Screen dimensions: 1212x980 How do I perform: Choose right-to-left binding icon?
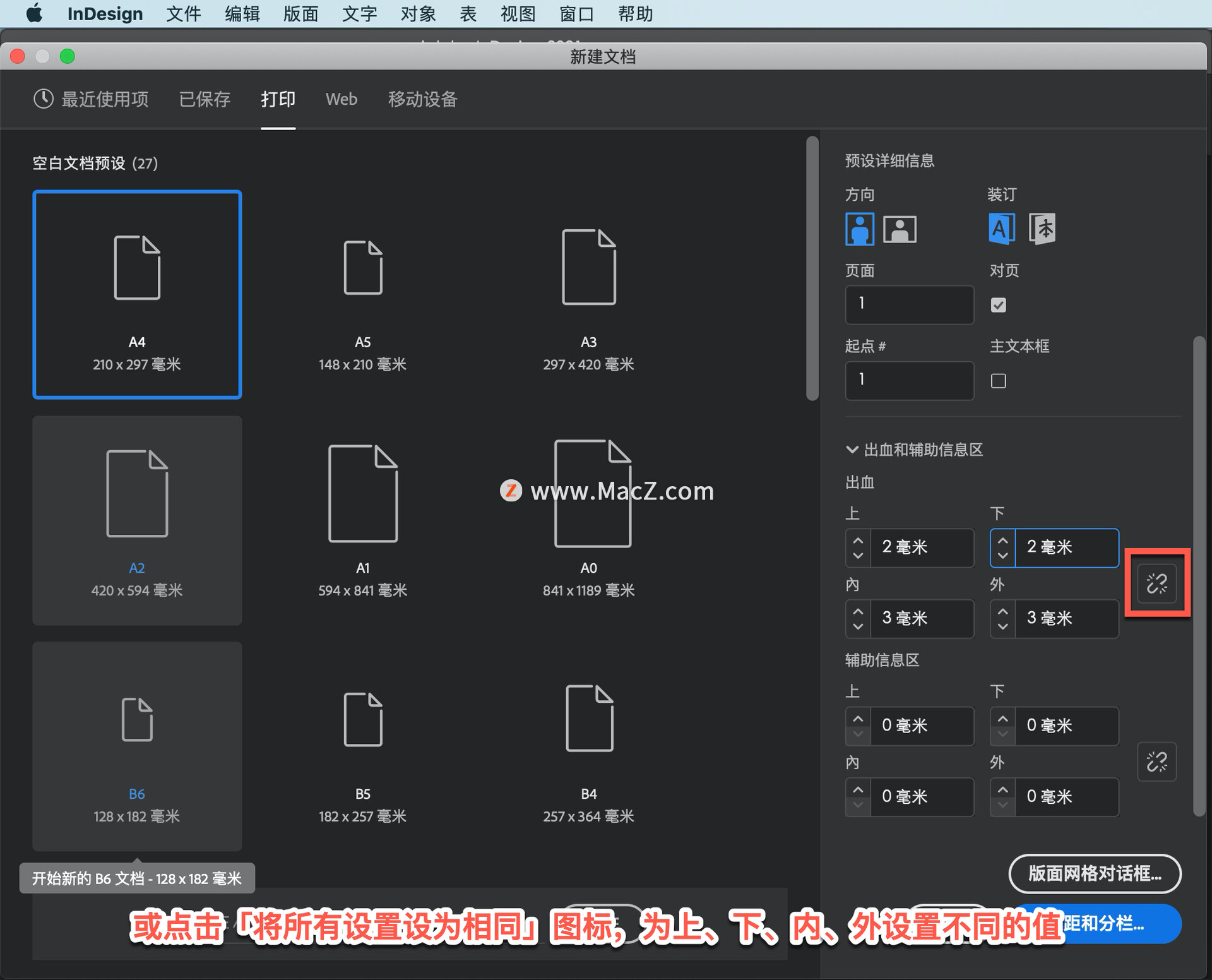(1042, 229)
